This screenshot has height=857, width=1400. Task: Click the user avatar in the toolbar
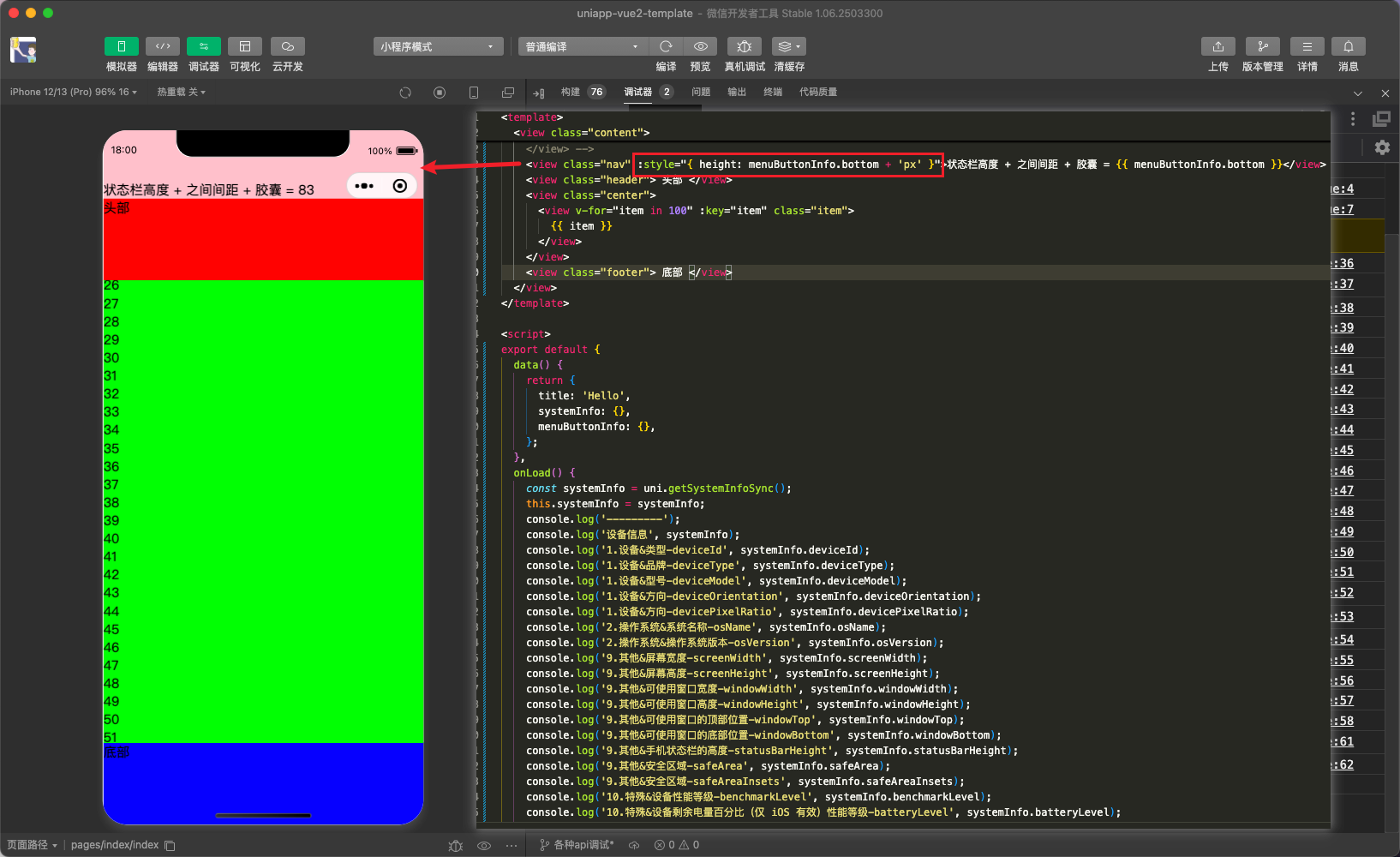click(x=23, y=50)
